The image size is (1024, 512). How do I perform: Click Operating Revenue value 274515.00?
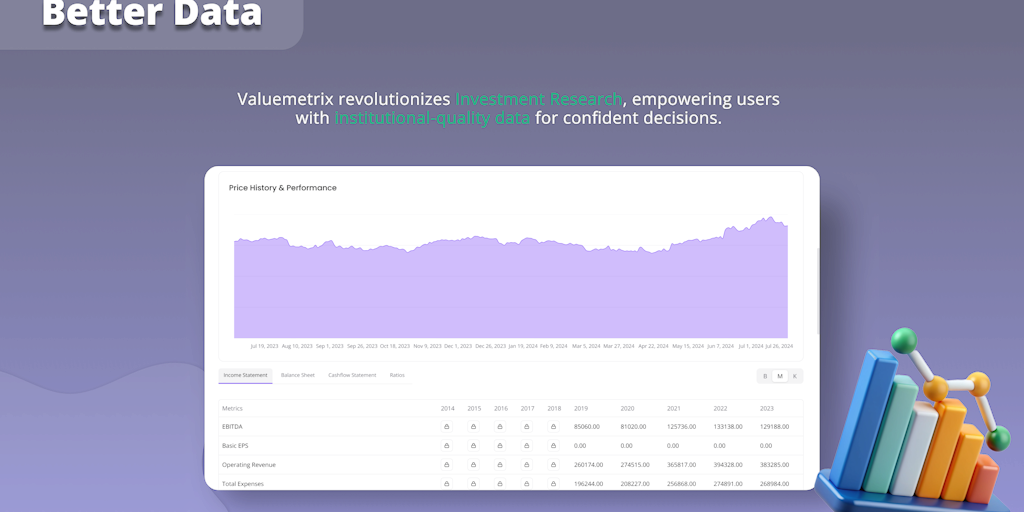[635, 465]
